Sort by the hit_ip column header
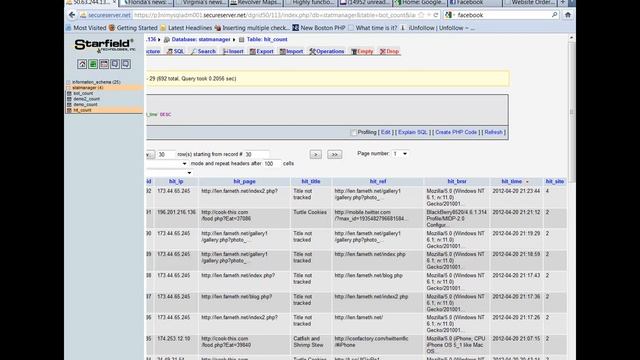 pos(176,181)
